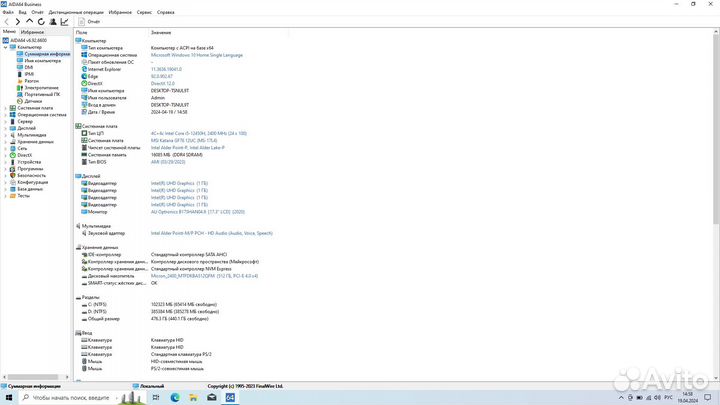Click the graph chart icon in toolbar
720x405 pixels.
click(63, 20)
